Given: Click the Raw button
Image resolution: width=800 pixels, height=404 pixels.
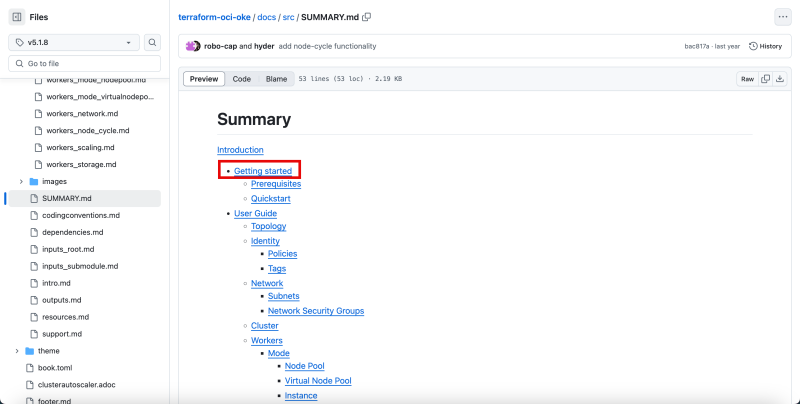Looking at the screenshot, I should coord(746,79).
